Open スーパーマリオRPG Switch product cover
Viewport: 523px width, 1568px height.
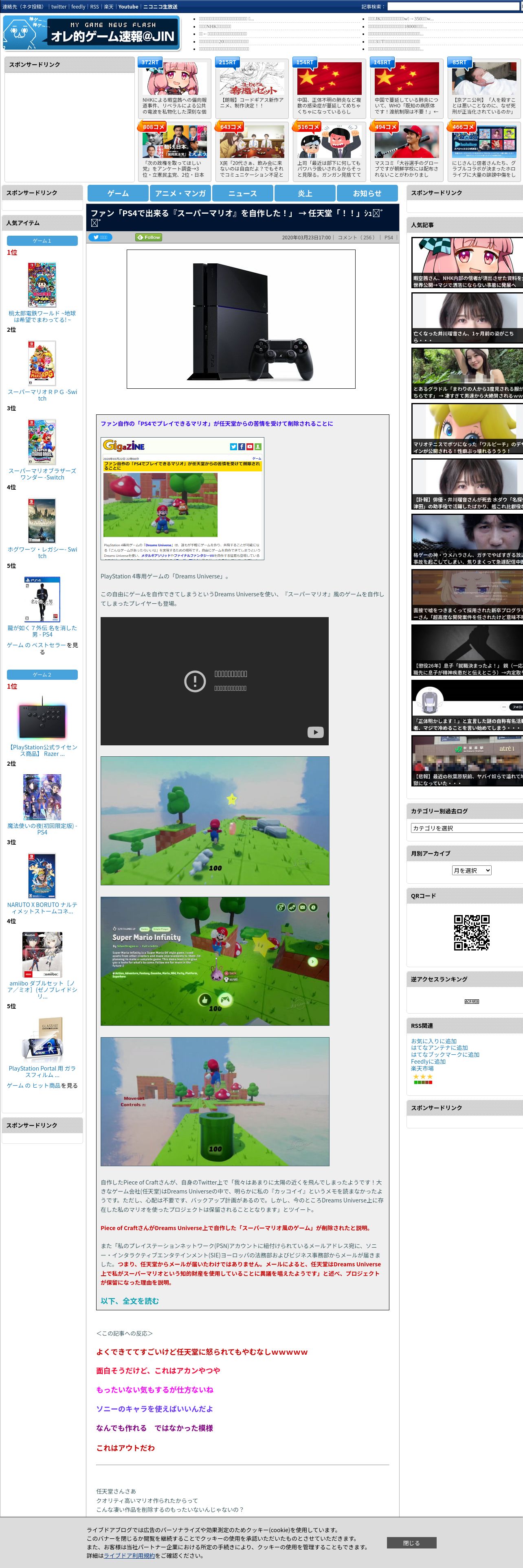tap(42, 364)
